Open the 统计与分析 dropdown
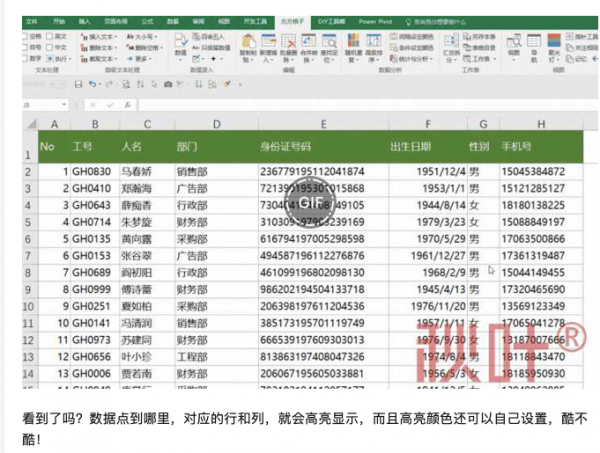The width and height of the screenshot is (600, 453). click(x=412, y=59)
